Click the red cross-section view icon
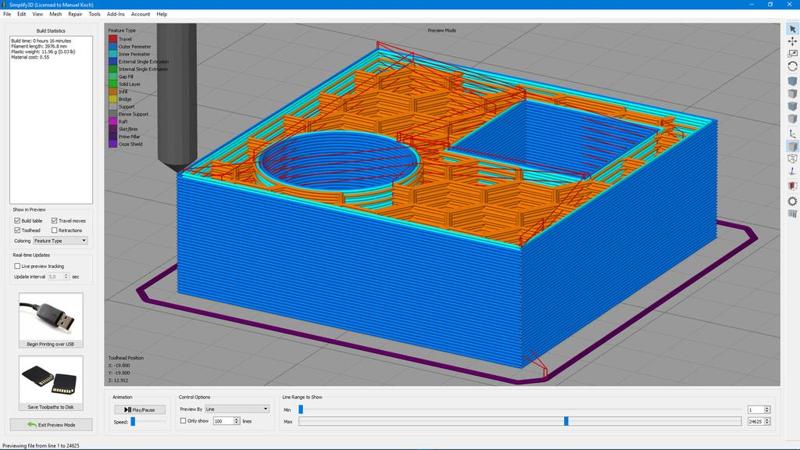 point(792,186)
